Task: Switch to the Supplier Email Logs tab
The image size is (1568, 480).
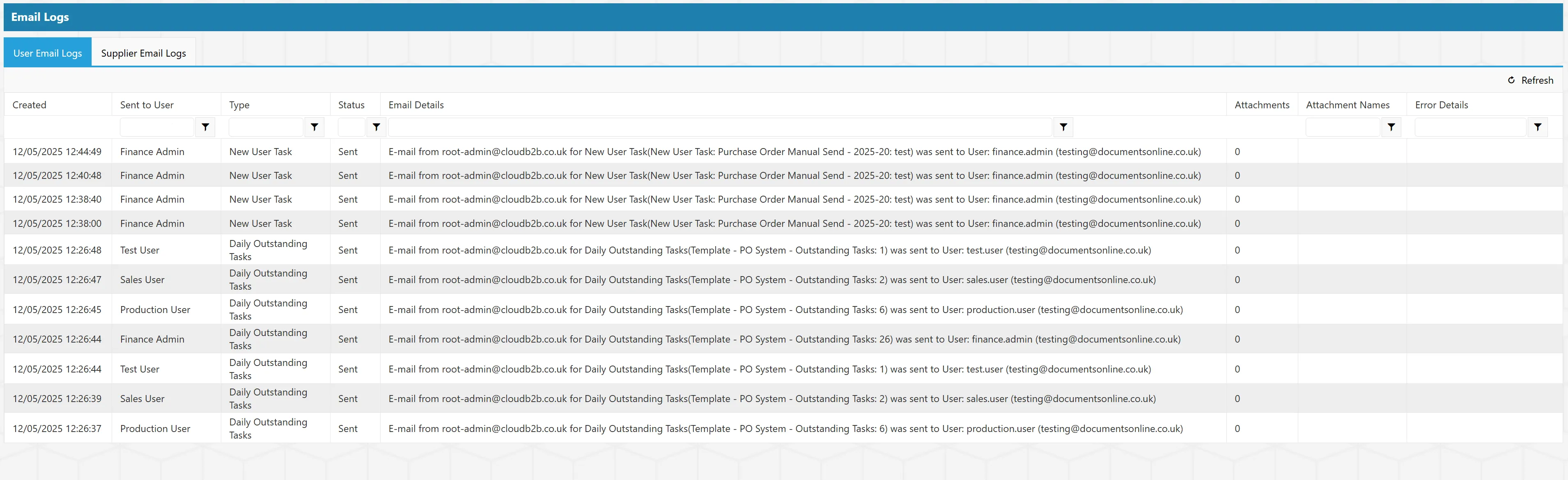Action: [x=144, y=53]
